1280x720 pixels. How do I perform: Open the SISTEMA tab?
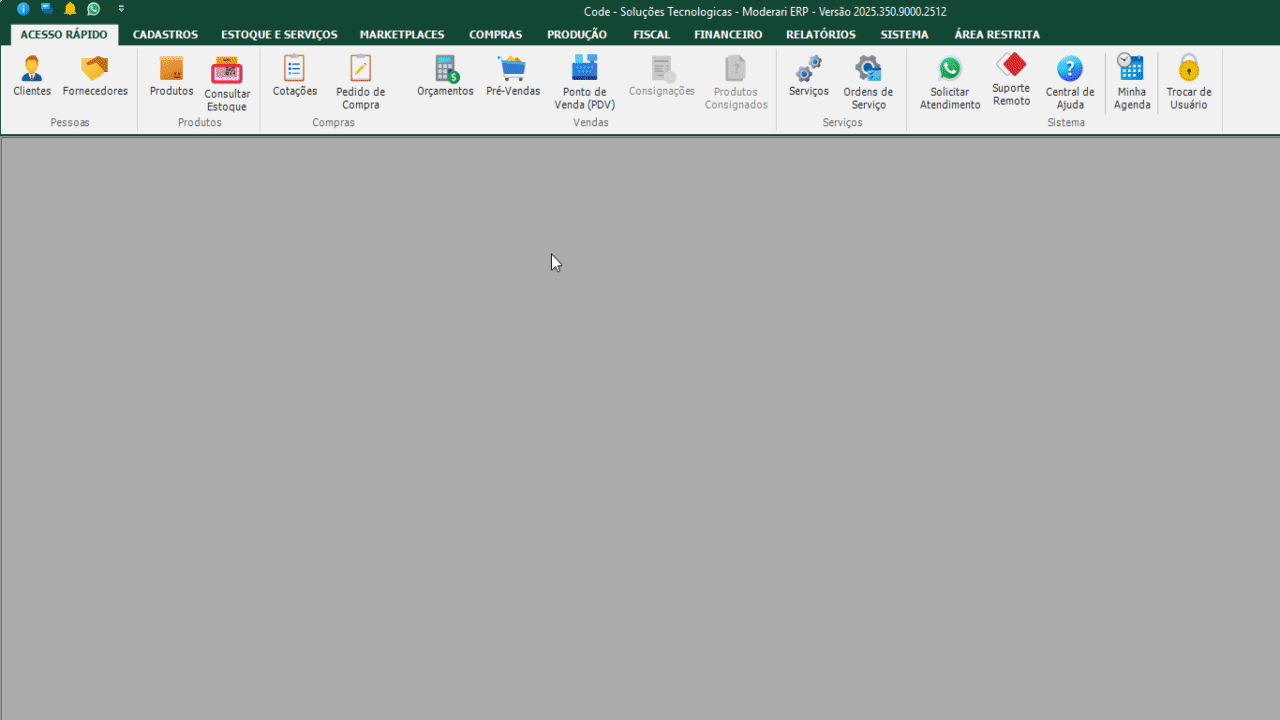pyautogui.click(x=904, y=34)
